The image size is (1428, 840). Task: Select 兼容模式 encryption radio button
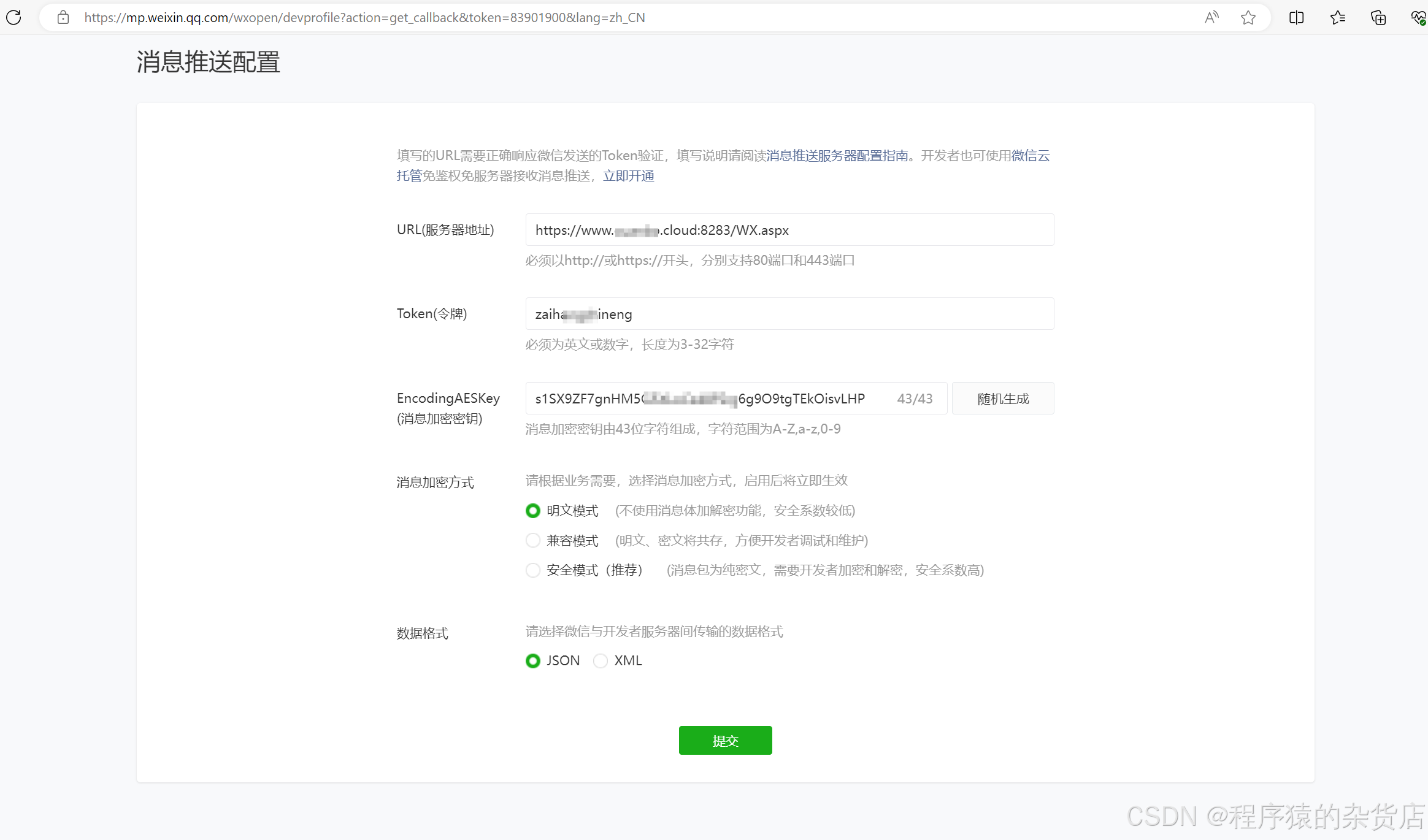[533, 540]
